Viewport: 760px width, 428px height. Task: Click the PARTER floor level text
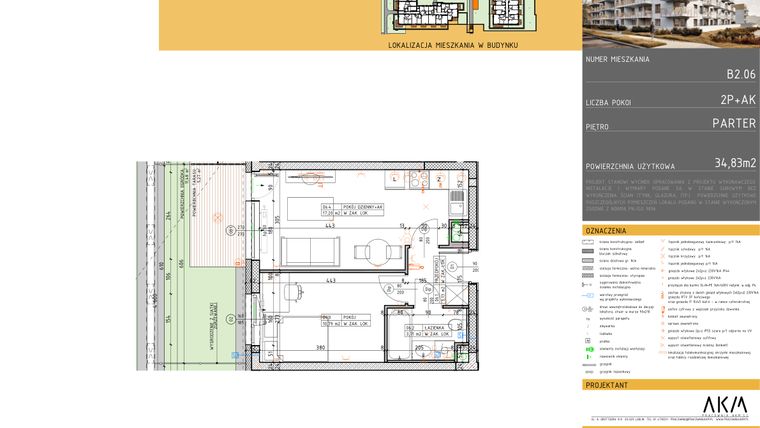[733, 124]
